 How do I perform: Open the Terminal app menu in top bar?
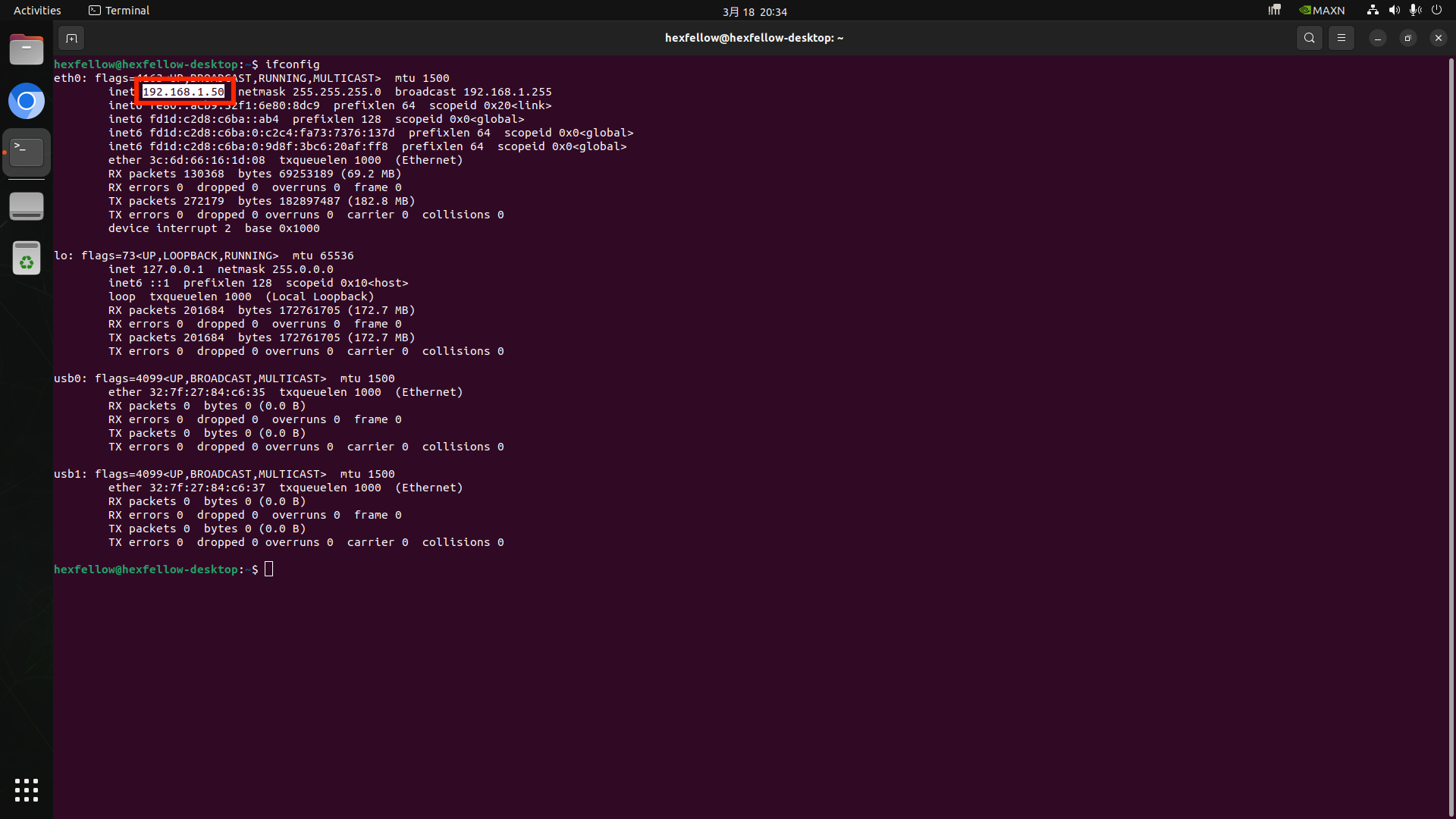[x=119, y=11]
